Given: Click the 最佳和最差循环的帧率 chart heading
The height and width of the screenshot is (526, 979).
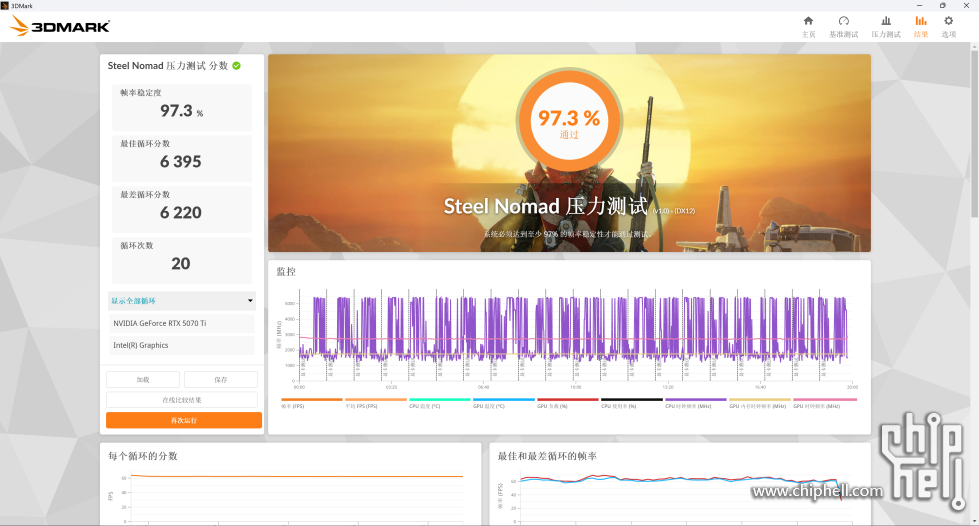Looking at the screenshot, I should click(547, 456).
